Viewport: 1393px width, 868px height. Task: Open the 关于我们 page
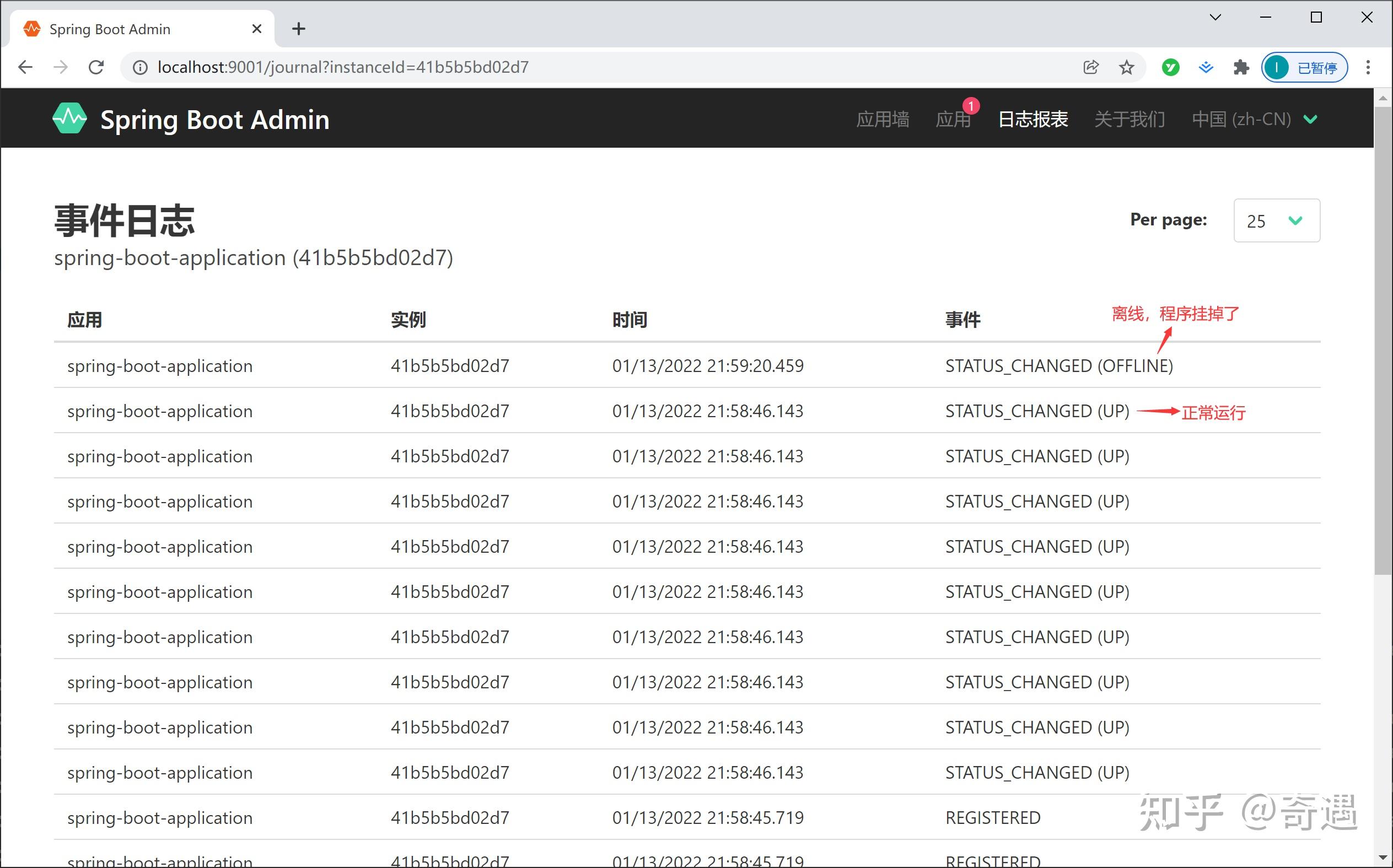(1129, 119)
